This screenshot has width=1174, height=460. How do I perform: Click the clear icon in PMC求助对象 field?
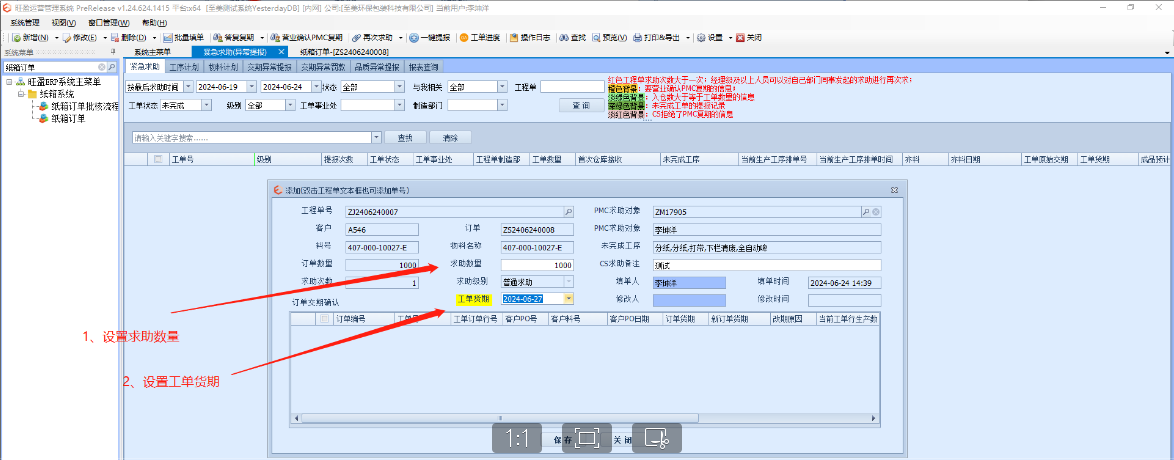point(876,212)
